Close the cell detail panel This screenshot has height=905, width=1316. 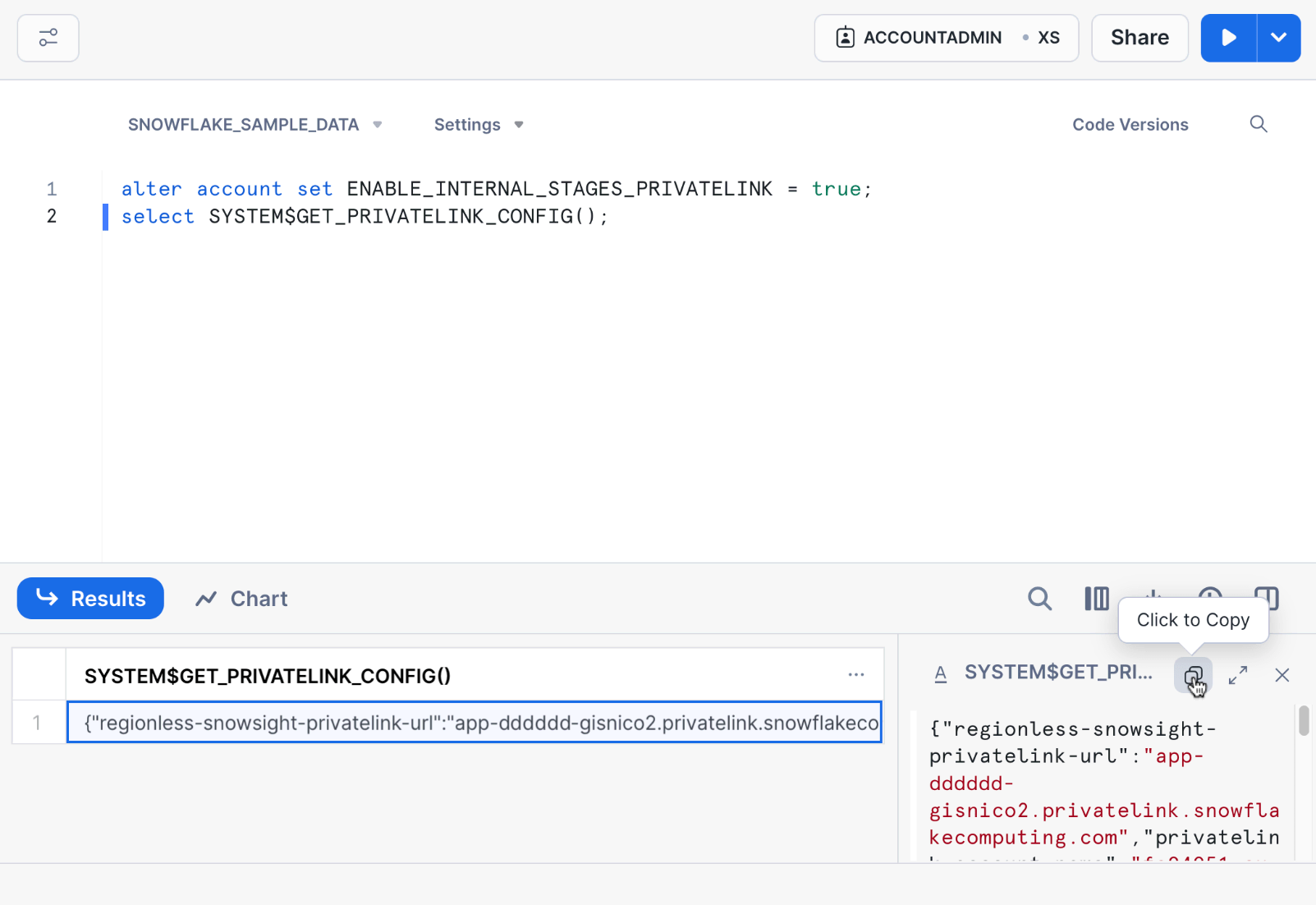(1282, 675)
